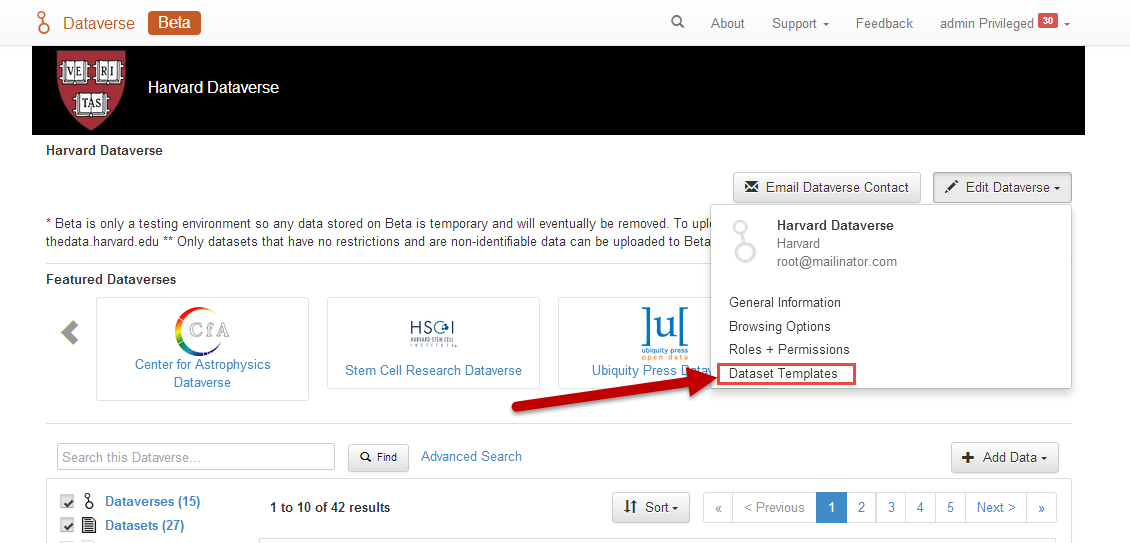Go to results page 2
The image size is (1130, 543).
pos(861,508)
